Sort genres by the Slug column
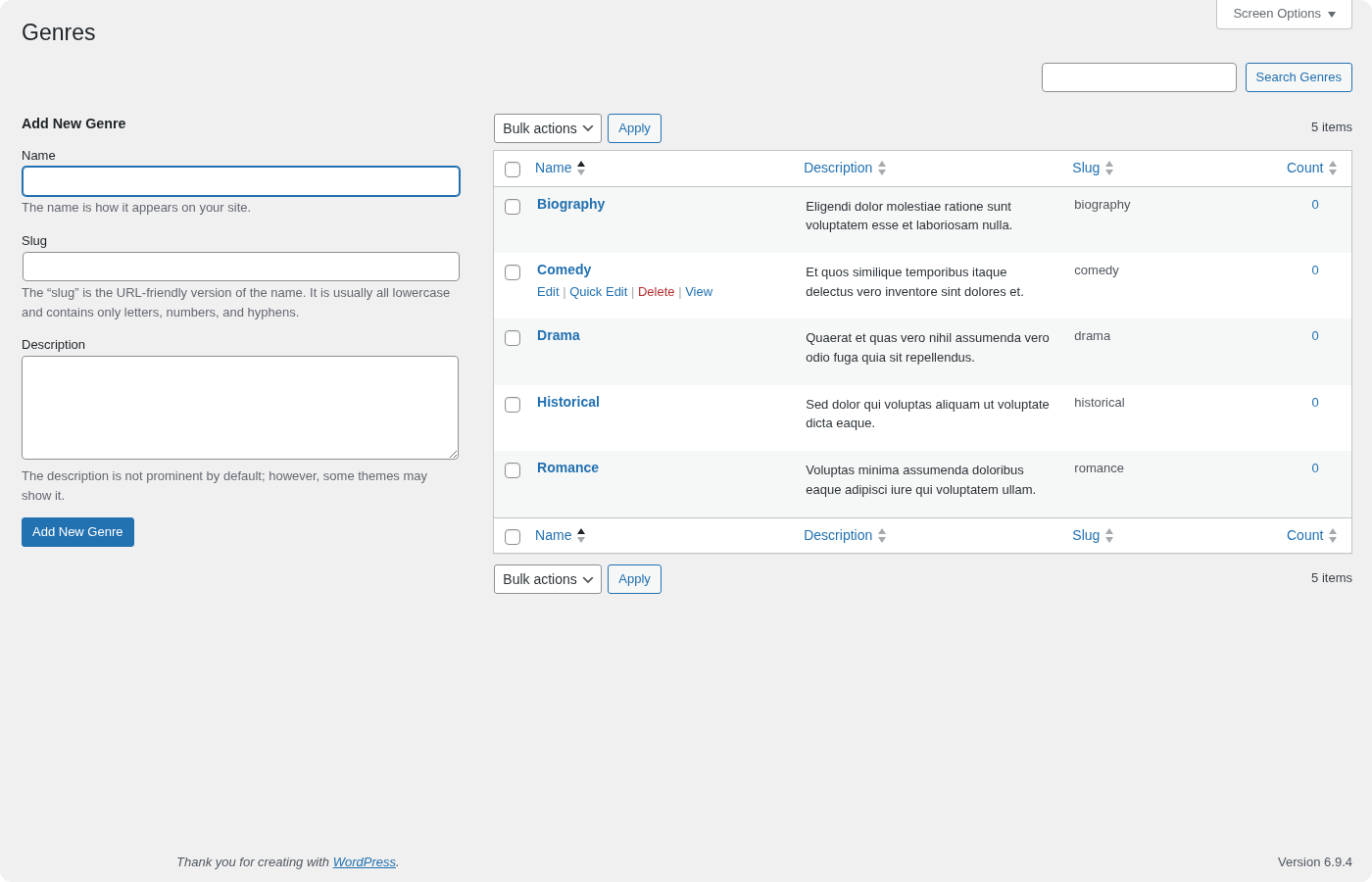The image size is (1372, 882). point(1086,168)
